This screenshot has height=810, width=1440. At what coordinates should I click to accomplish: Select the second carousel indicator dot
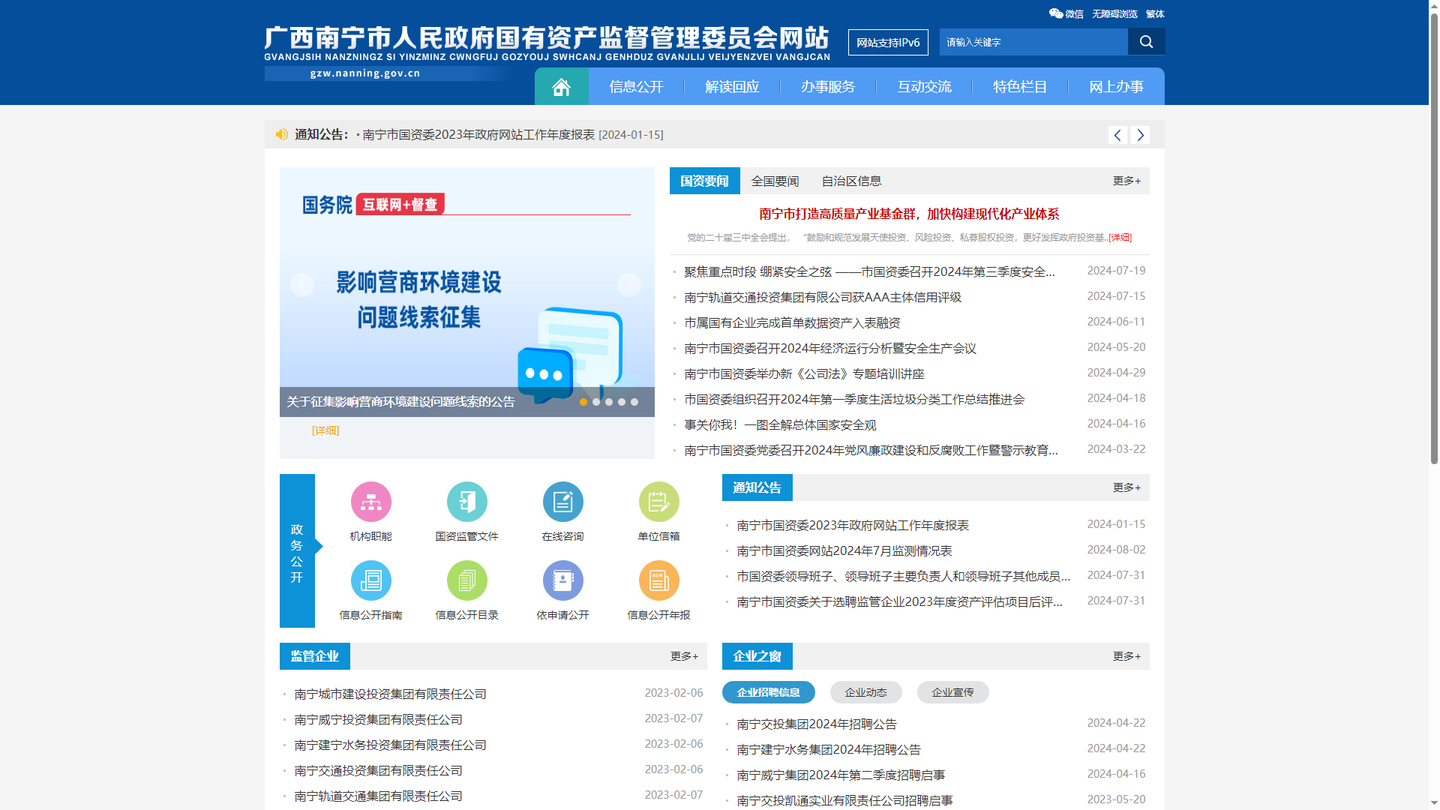tap(596, 402)
